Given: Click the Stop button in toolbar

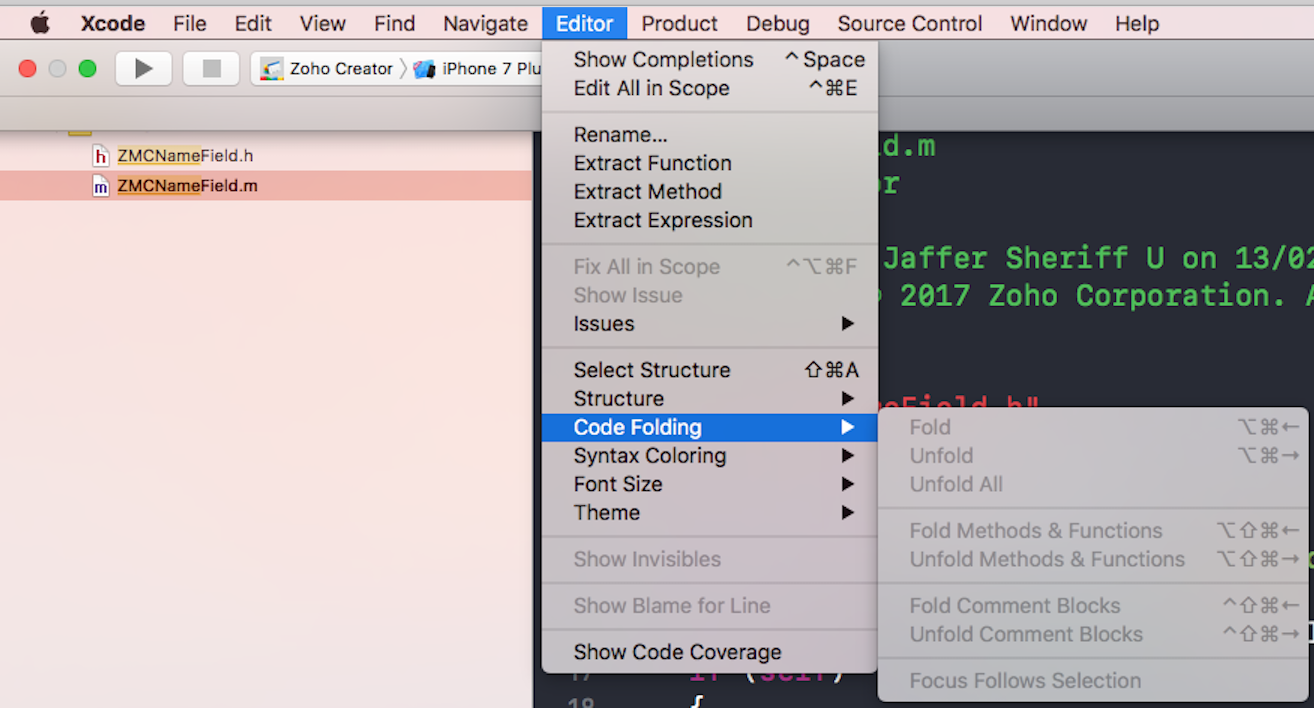Looking at the screenshot, I should click(x=211, y=69).
